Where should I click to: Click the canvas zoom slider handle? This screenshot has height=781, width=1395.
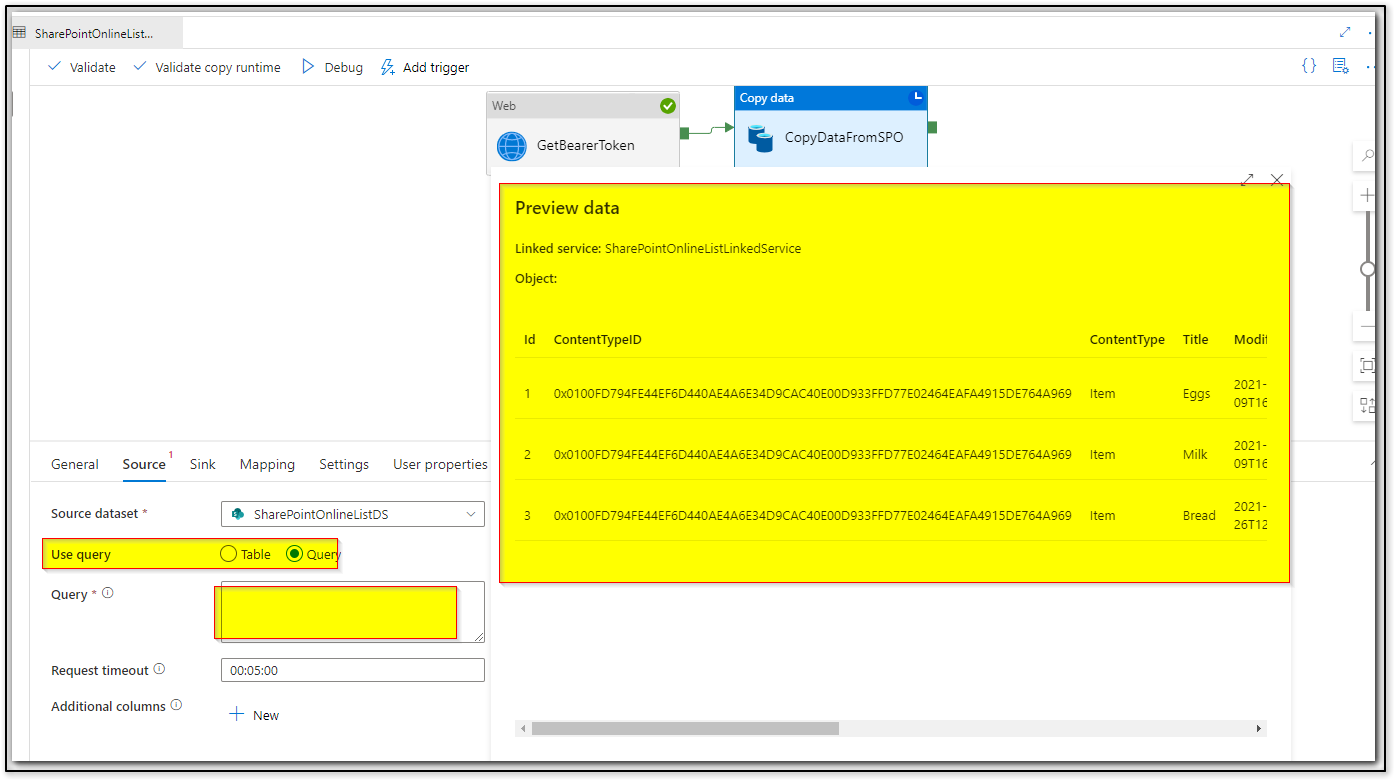click(1367, 269)
